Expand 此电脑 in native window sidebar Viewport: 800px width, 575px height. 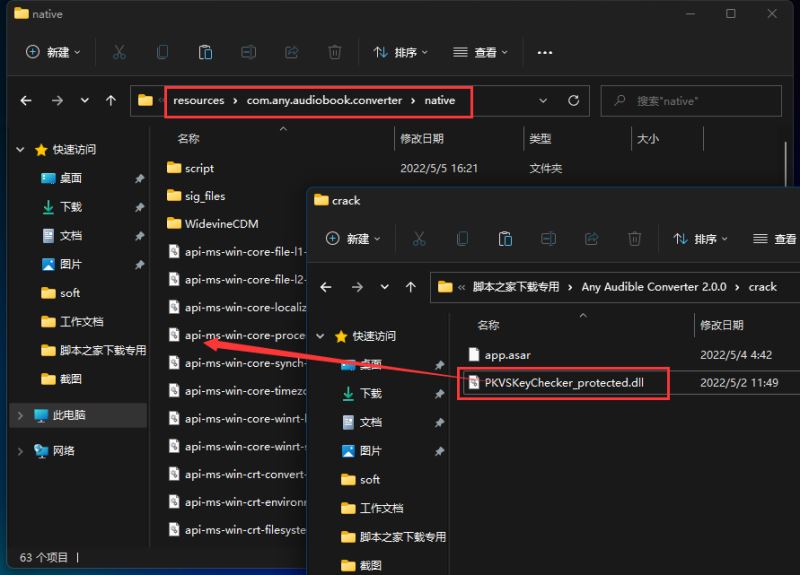tap(20, 415)
